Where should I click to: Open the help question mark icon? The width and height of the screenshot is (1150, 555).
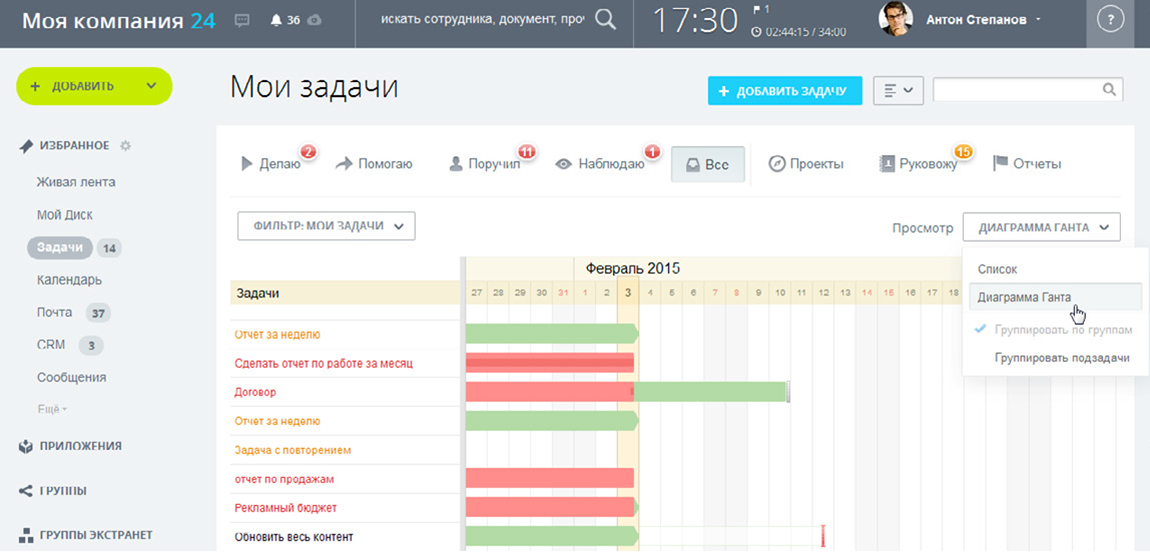1110,21
